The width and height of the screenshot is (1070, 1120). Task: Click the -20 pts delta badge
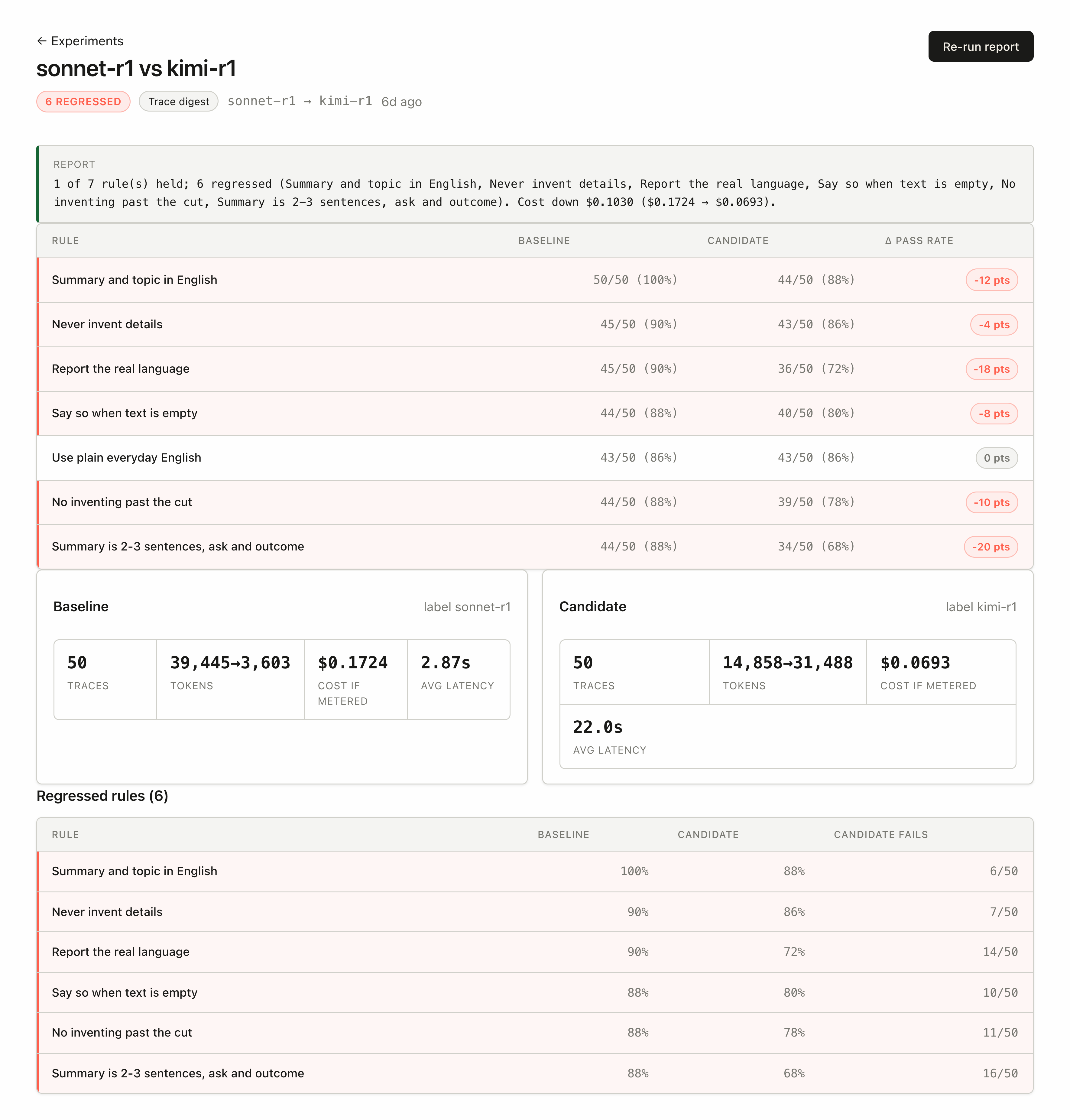[991, 547]
